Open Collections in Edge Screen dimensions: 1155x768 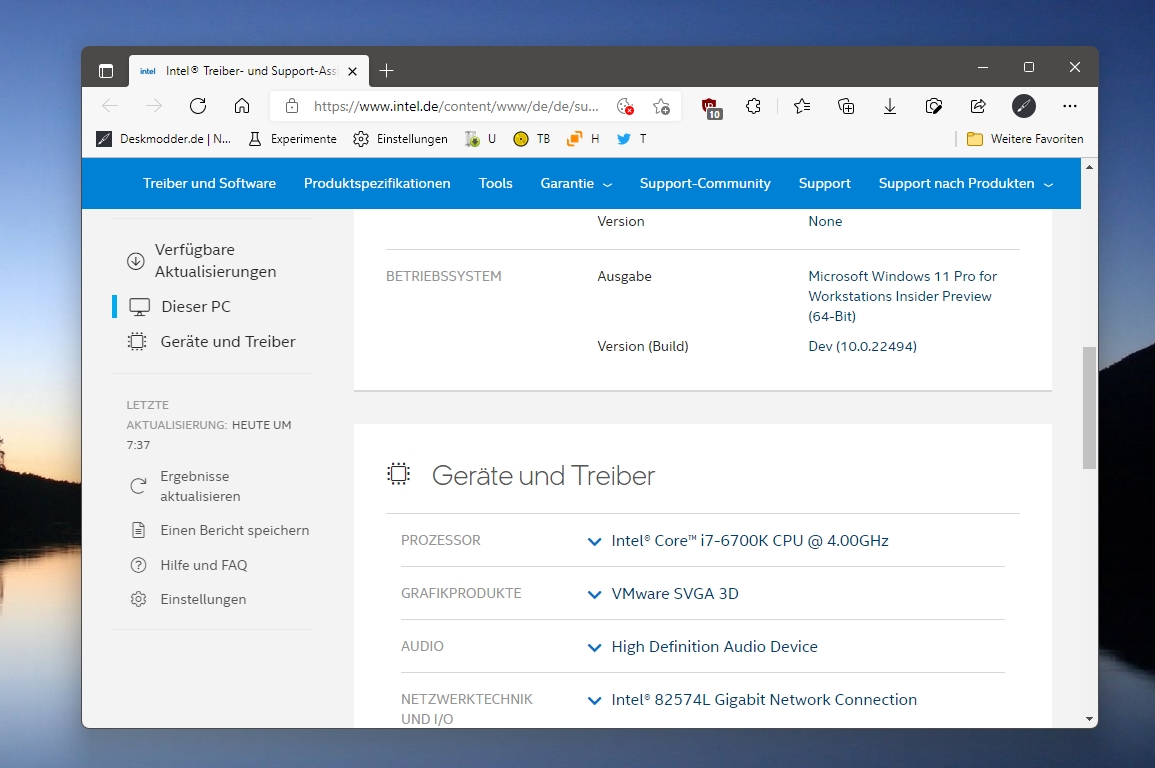[x=846, y=106]
